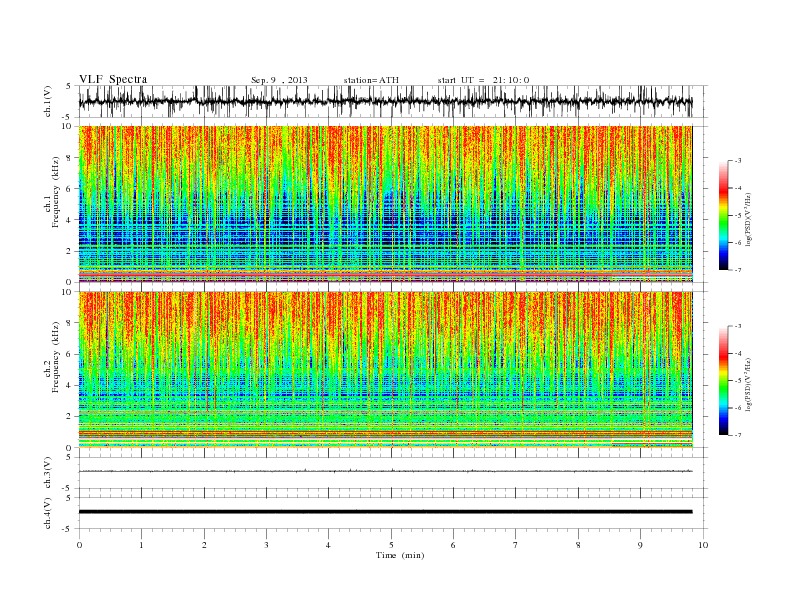This screenshot has width=792, height=612.
Task: Click the '-3' label on the upper colorbar
Action: tap(737, 161)
